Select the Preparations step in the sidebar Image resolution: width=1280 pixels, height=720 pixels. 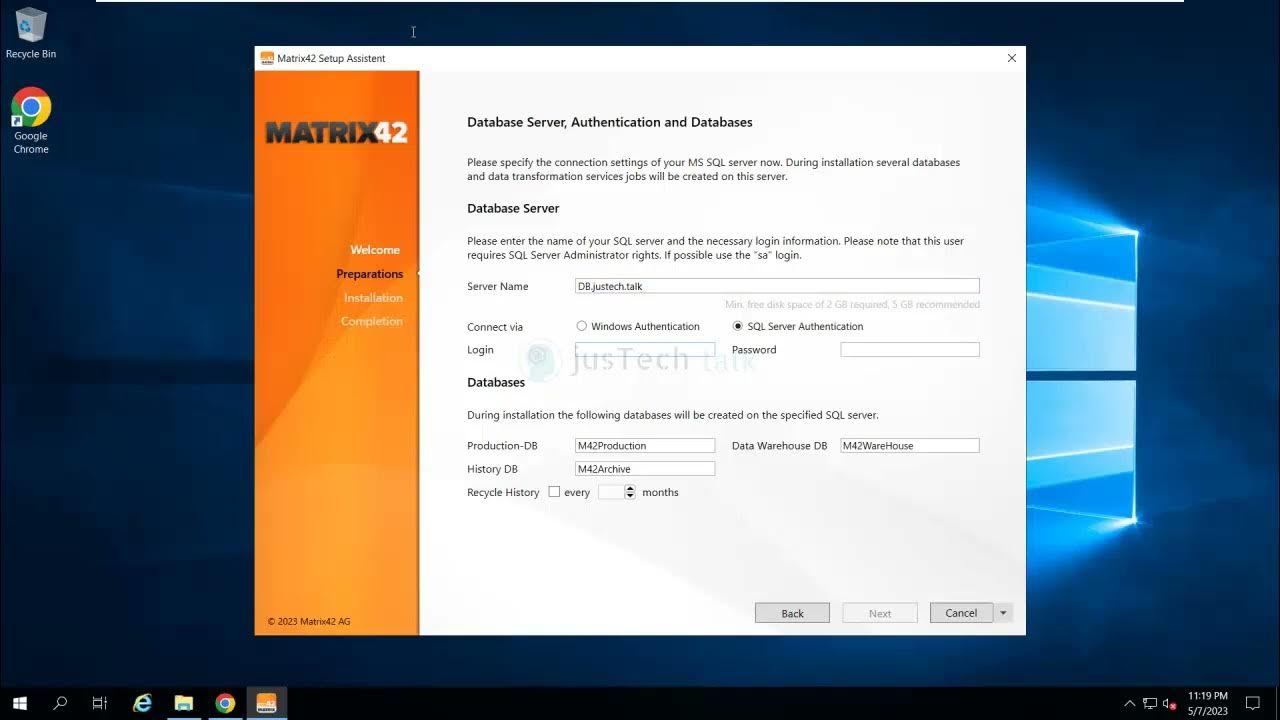pyautogui.click(x=370, y=274)
